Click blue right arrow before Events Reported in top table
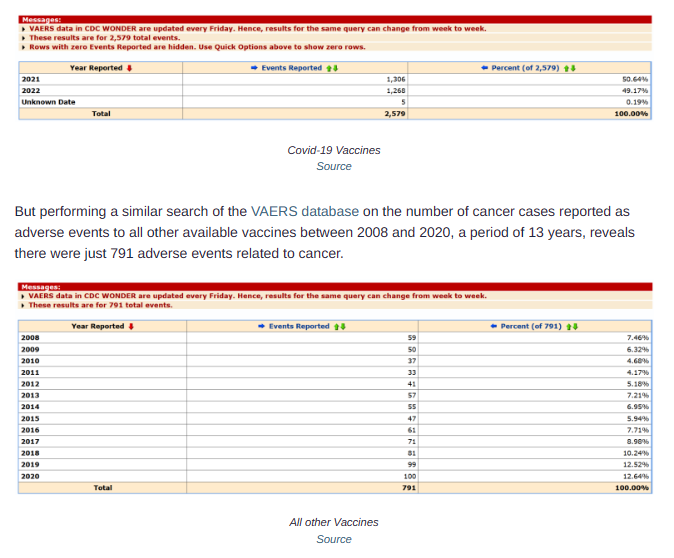 click(254, 68)
